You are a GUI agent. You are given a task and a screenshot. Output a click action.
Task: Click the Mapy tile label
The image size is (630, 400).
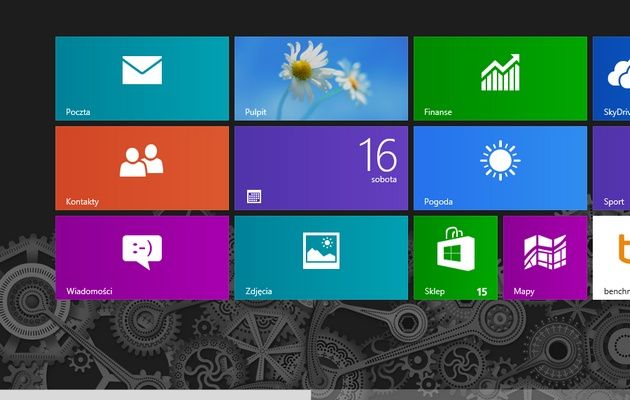coord(524,292)
